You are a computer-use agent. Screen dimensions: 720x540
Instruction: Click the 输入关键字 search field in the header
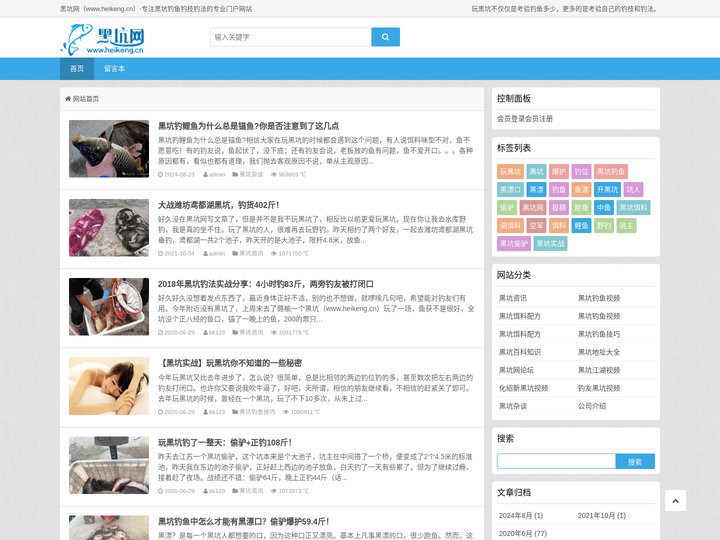[291, 37]
